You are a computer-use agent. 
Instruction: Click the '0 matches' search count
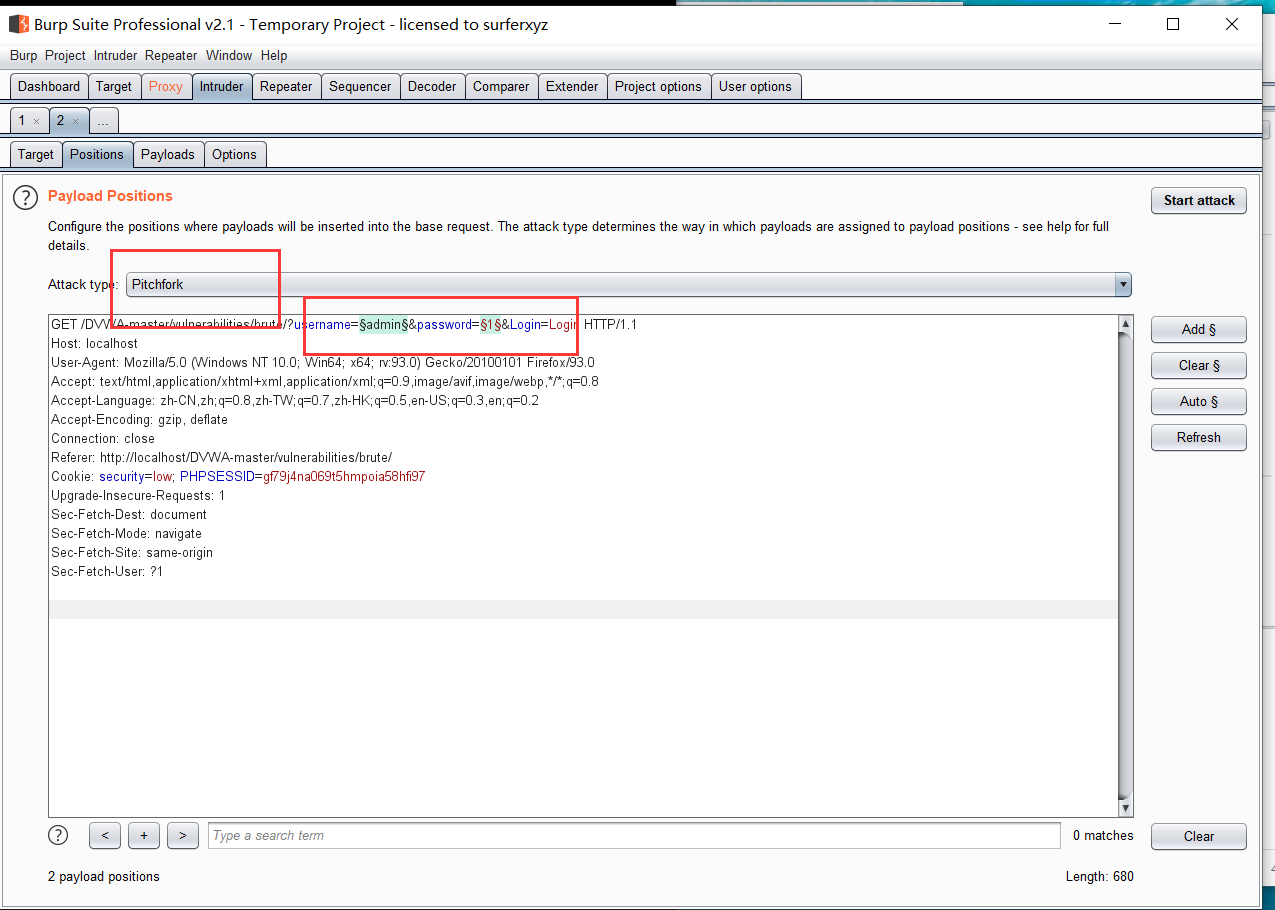point(1103,835)
